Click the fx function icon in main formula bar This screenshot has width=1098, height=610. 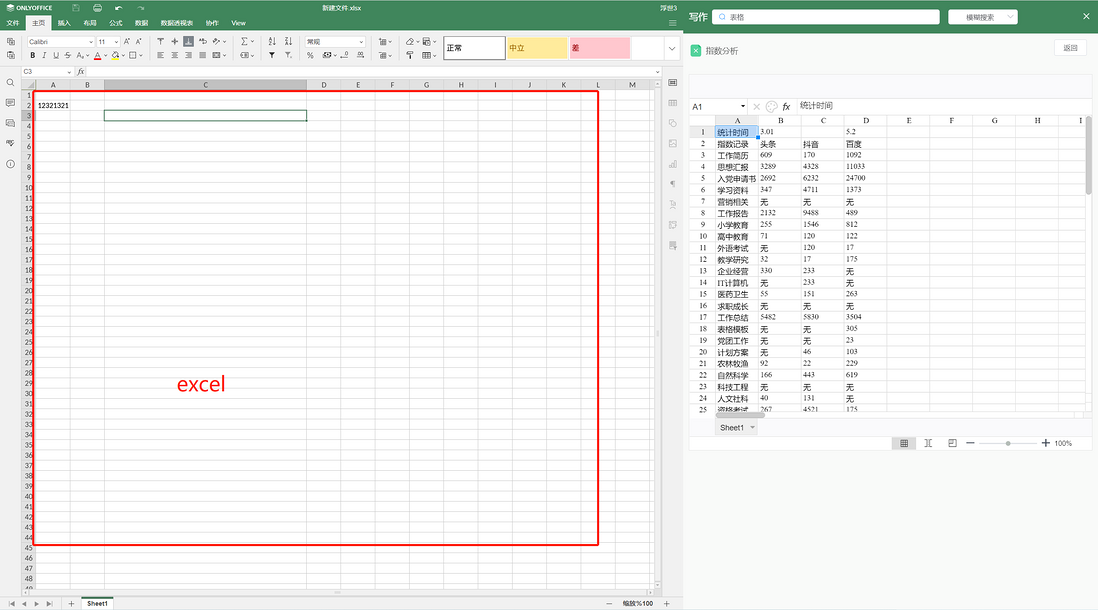[x=81, y=71]
